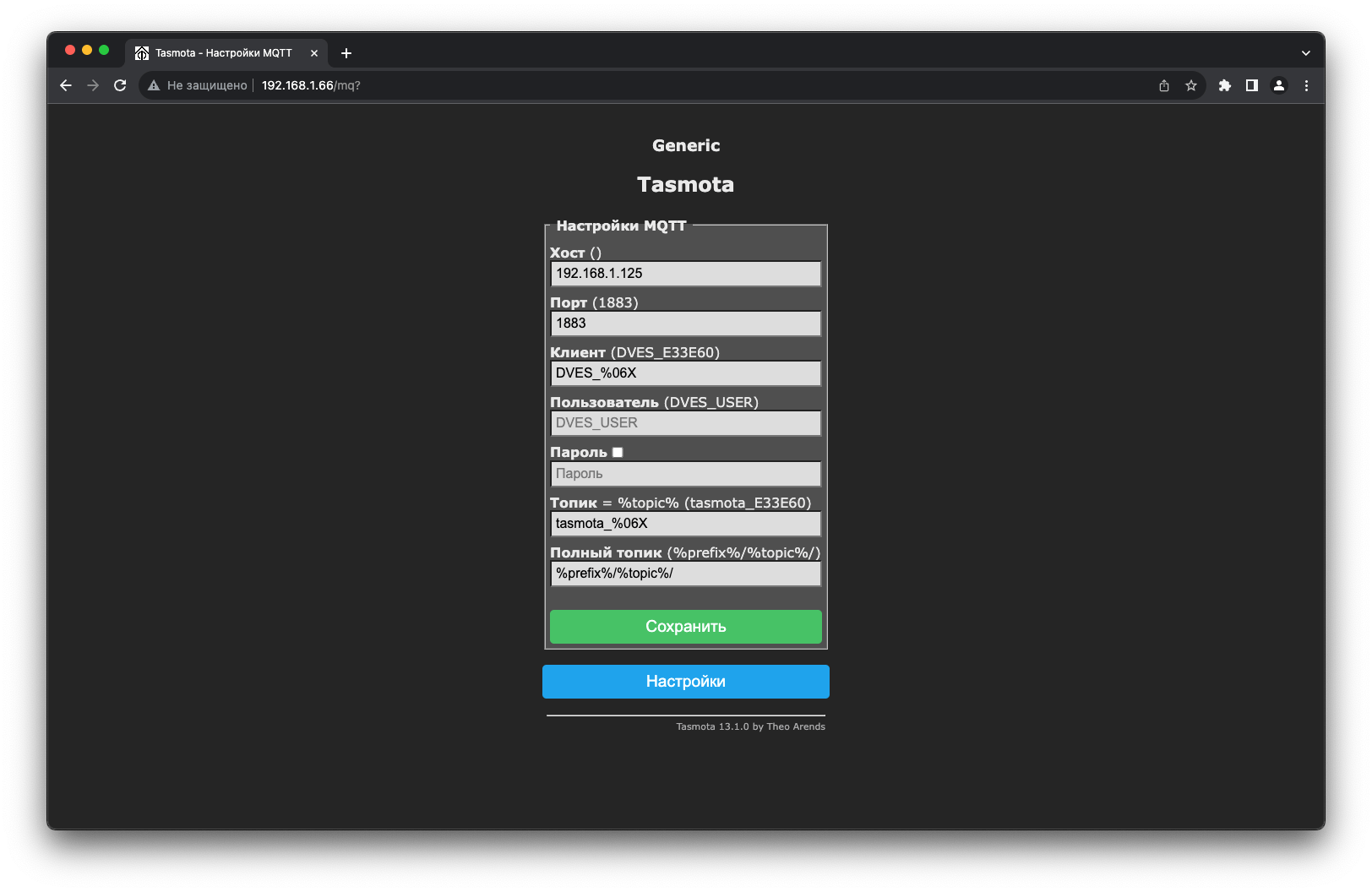Click the Пароль password input
1372x892 pixels.
[686, 474]
